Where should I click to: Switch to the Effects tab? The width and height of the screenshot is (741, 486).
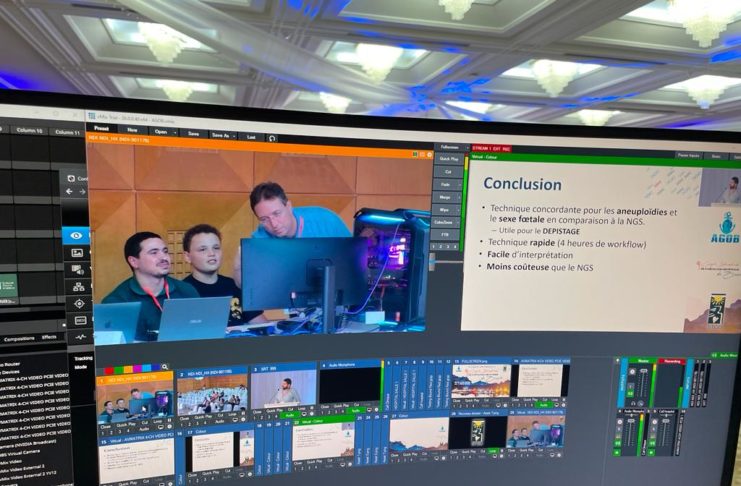[49, 338]
